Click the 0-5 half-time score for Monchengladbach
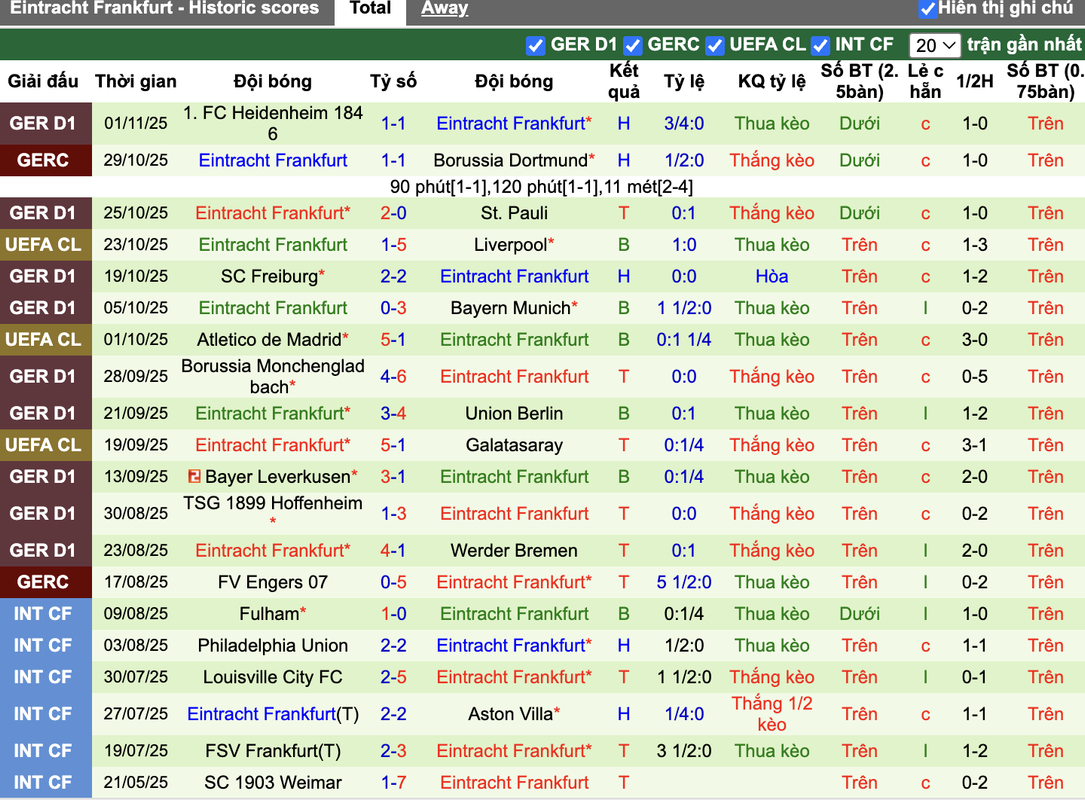 point(974,376)
